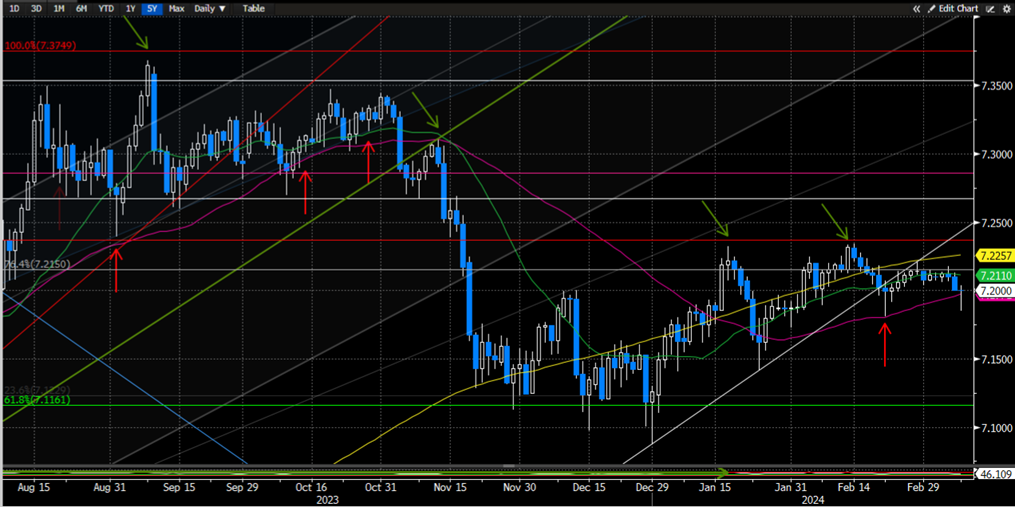Click the Oct 16 date label
The height and width of the screenshot is (507, 1015).
pos(313,486)
